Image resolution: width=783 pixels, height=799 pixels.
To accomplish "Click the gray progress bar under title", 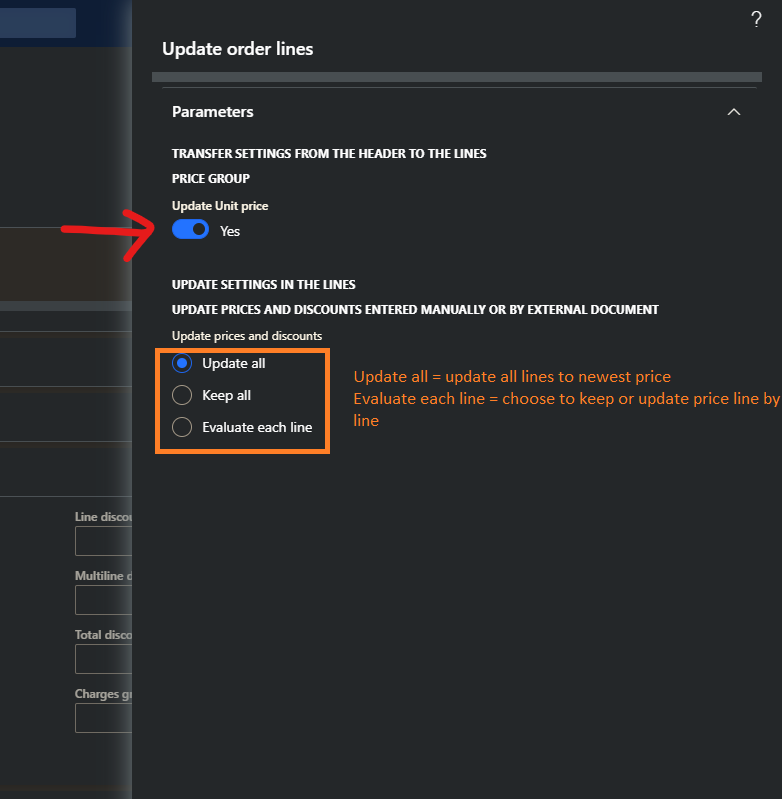I will click(457, 77).
